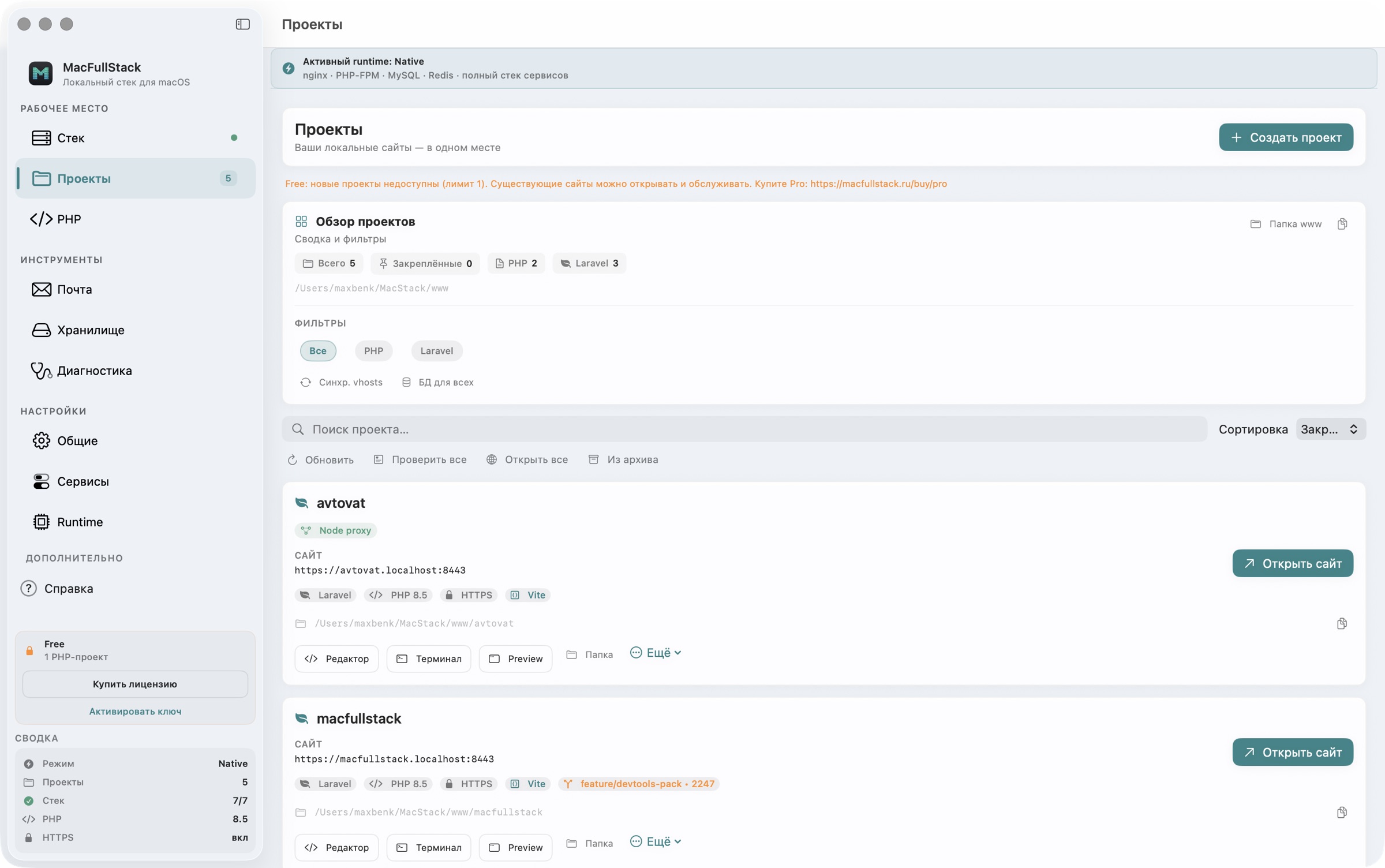This screenshot has width=1385, height=868.
Task: Click Купить лицензию button
Action: tap(135, 684)
